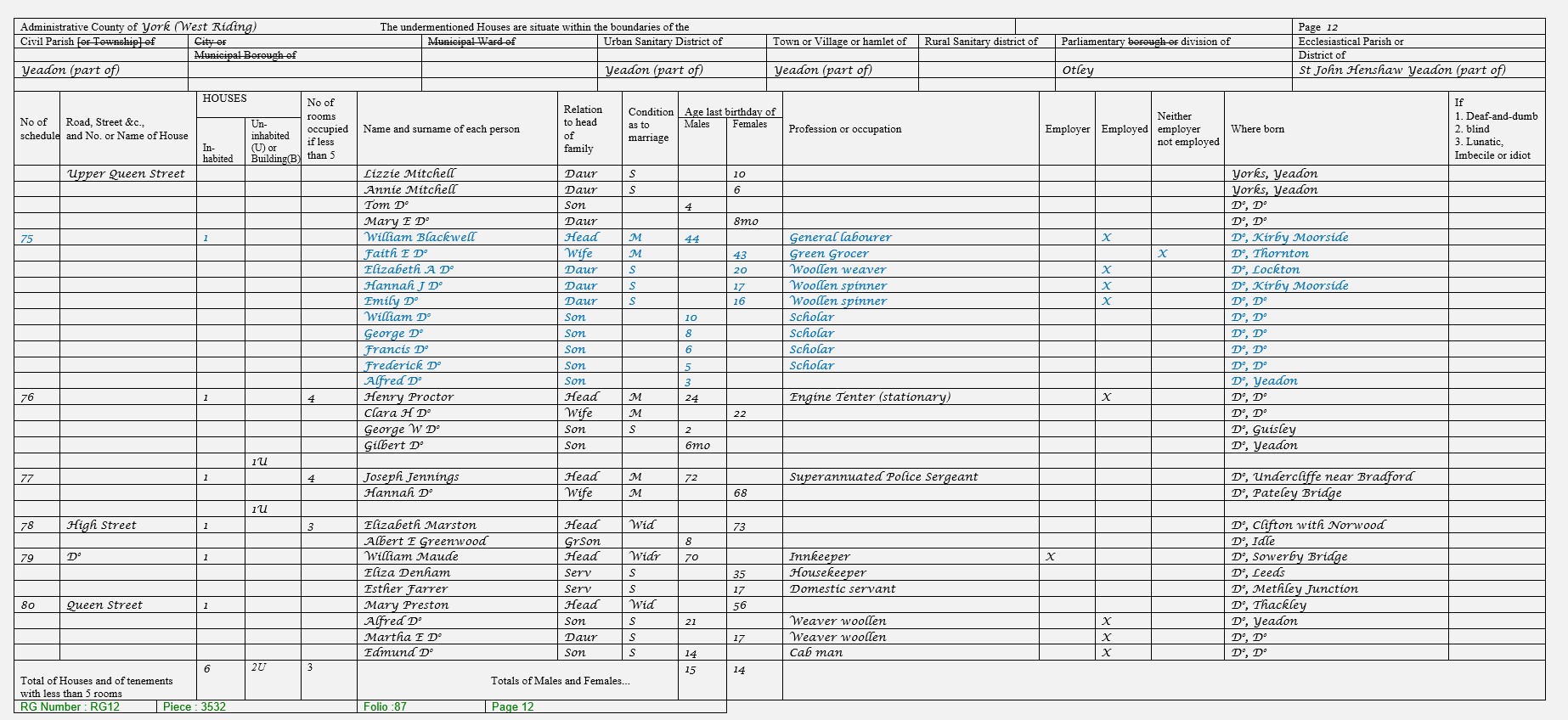Click the Profession or occupation column header

point(844,129)
